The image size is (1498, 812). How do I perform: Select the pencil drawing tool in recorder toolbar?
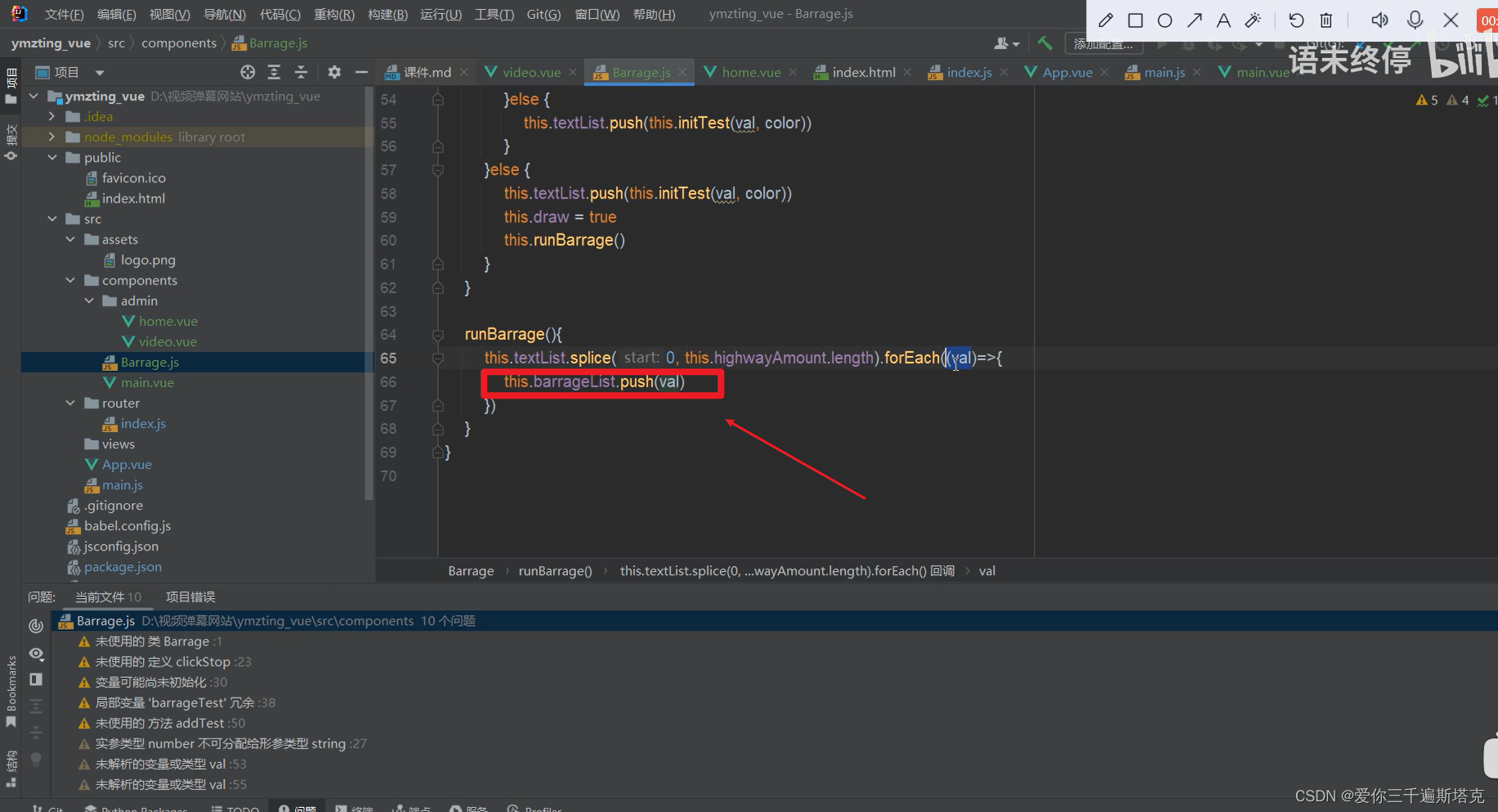(x=1105, y=20)
